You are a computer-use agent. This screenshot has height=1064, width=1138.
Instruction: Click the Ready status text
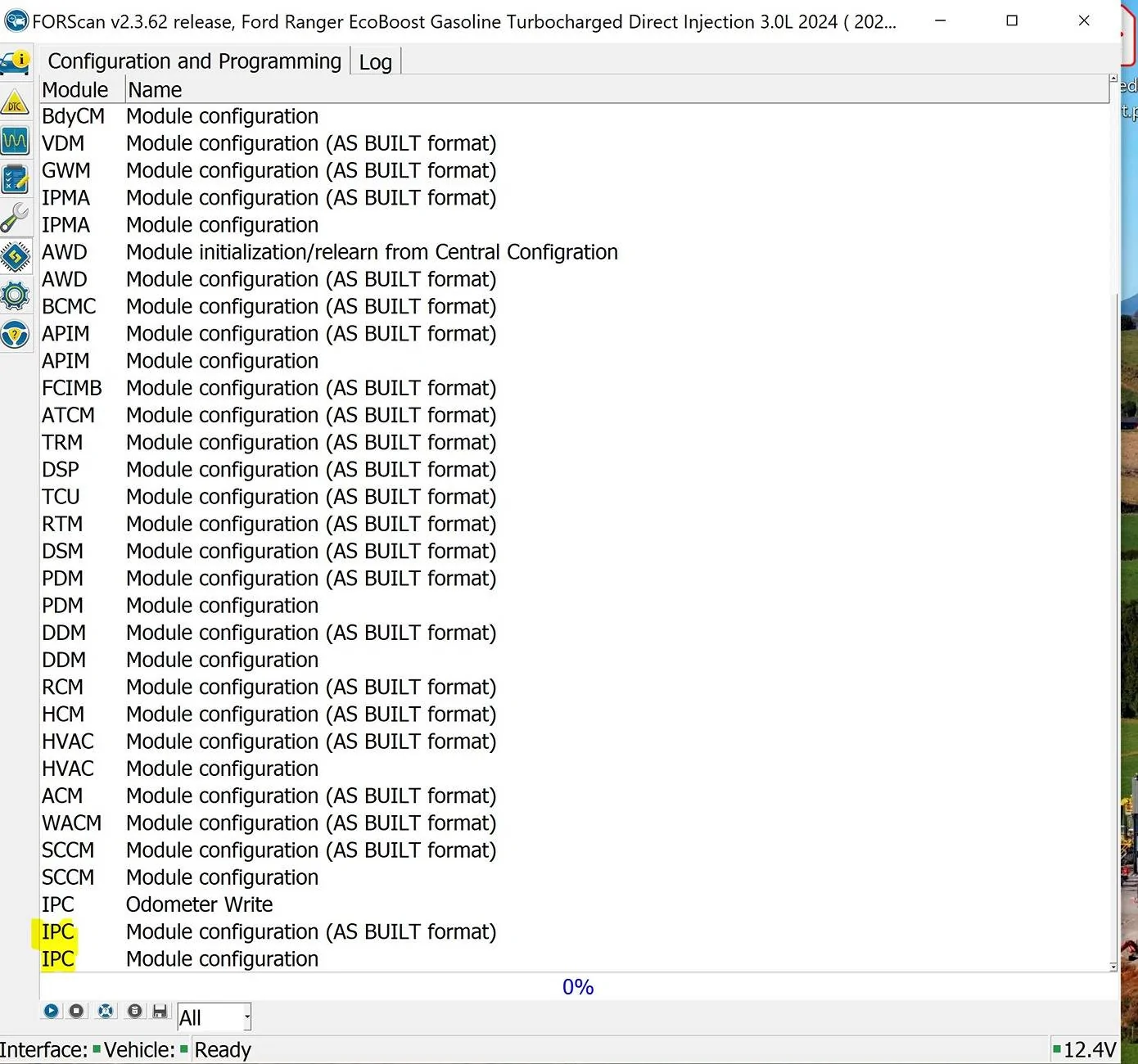tap(223, 1050)
